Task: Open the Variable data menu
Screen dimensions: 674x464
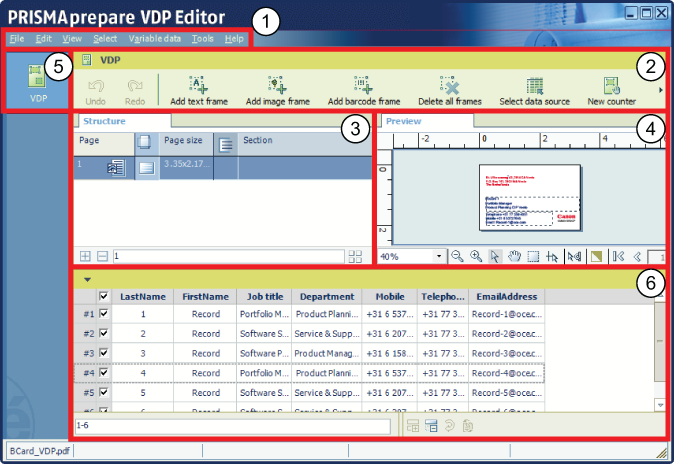Action: [x=153, y=38]
